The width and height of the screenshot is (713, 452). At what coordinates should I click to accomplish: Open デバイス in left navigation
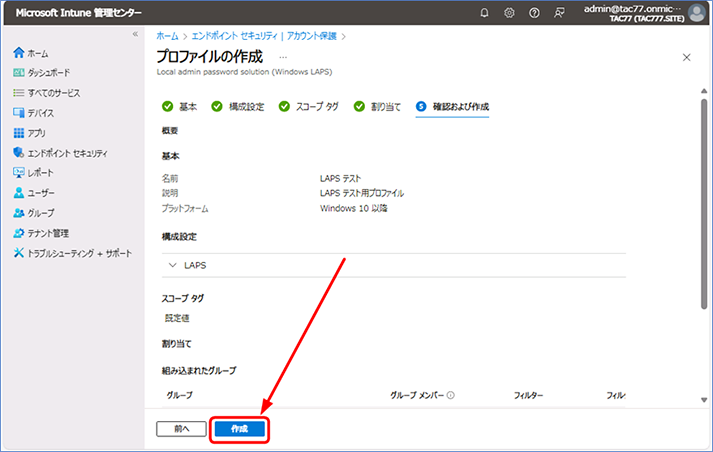(40, 113)
